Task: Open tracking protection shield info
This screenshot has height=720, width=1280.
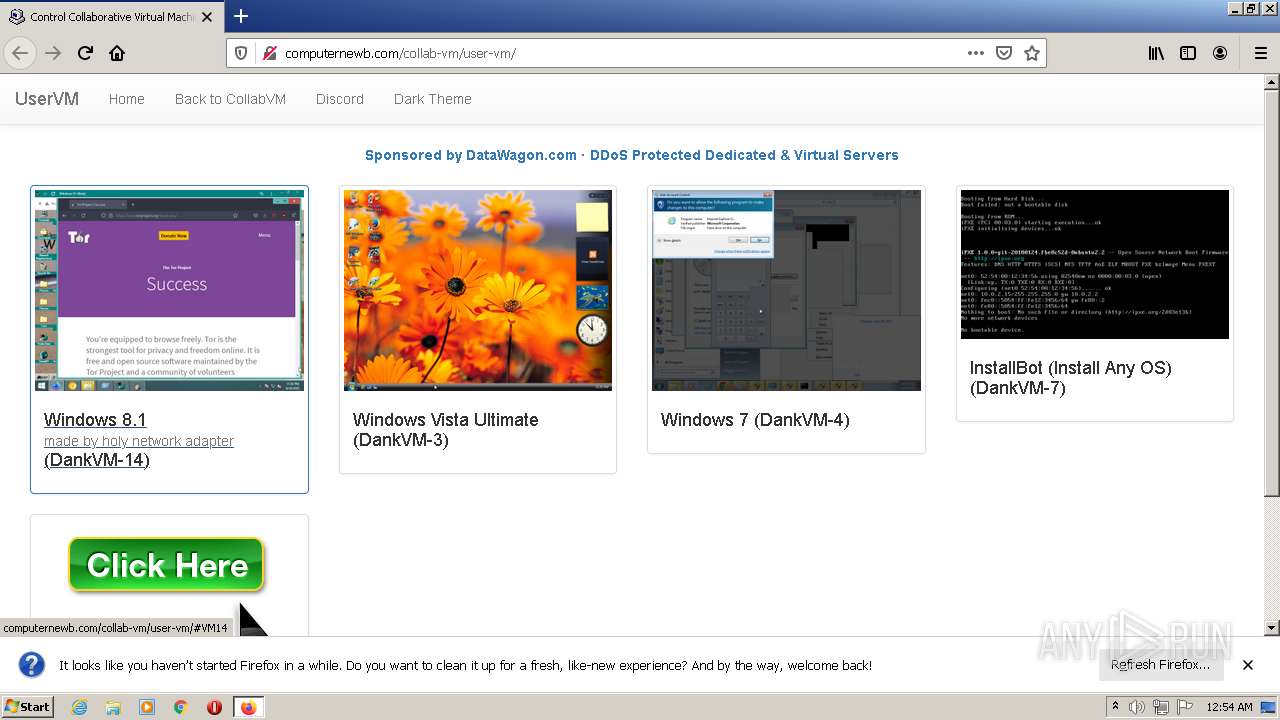Action: (x=241, y=53)
